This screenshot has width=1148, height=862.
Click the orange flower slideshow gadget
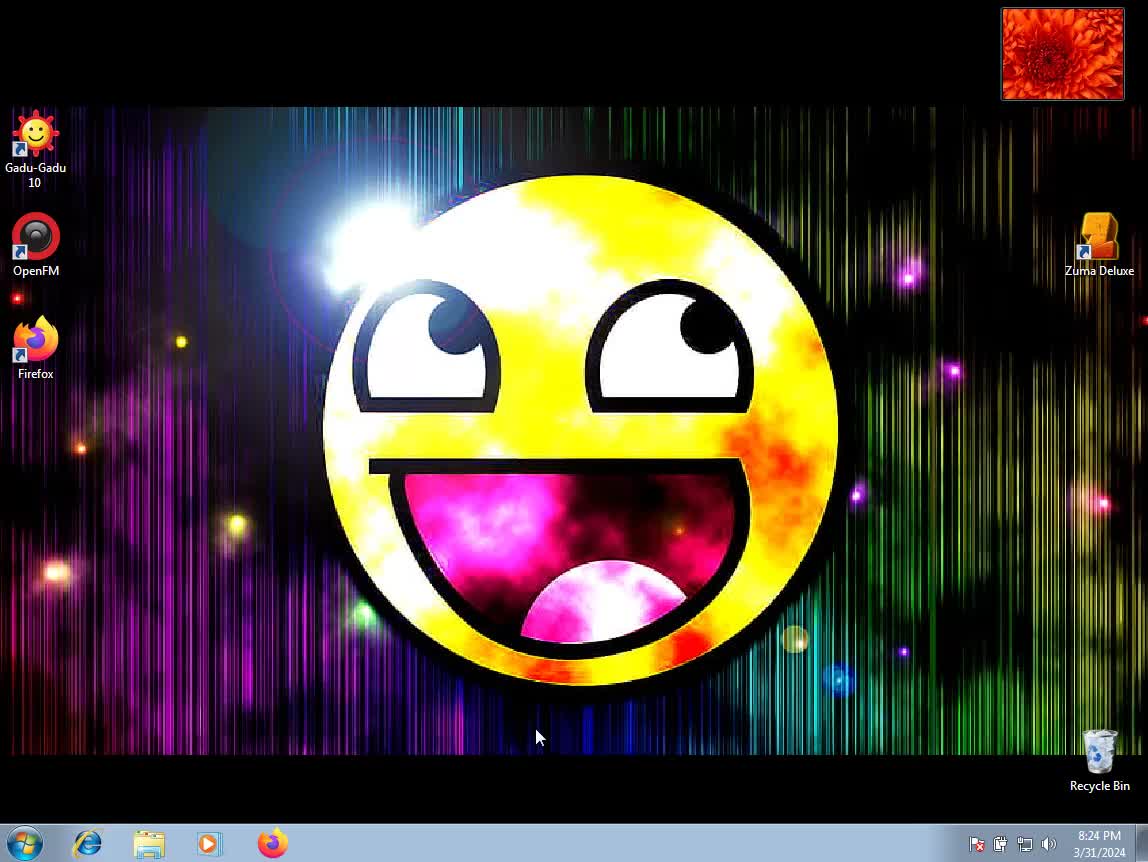(1062, 54)
